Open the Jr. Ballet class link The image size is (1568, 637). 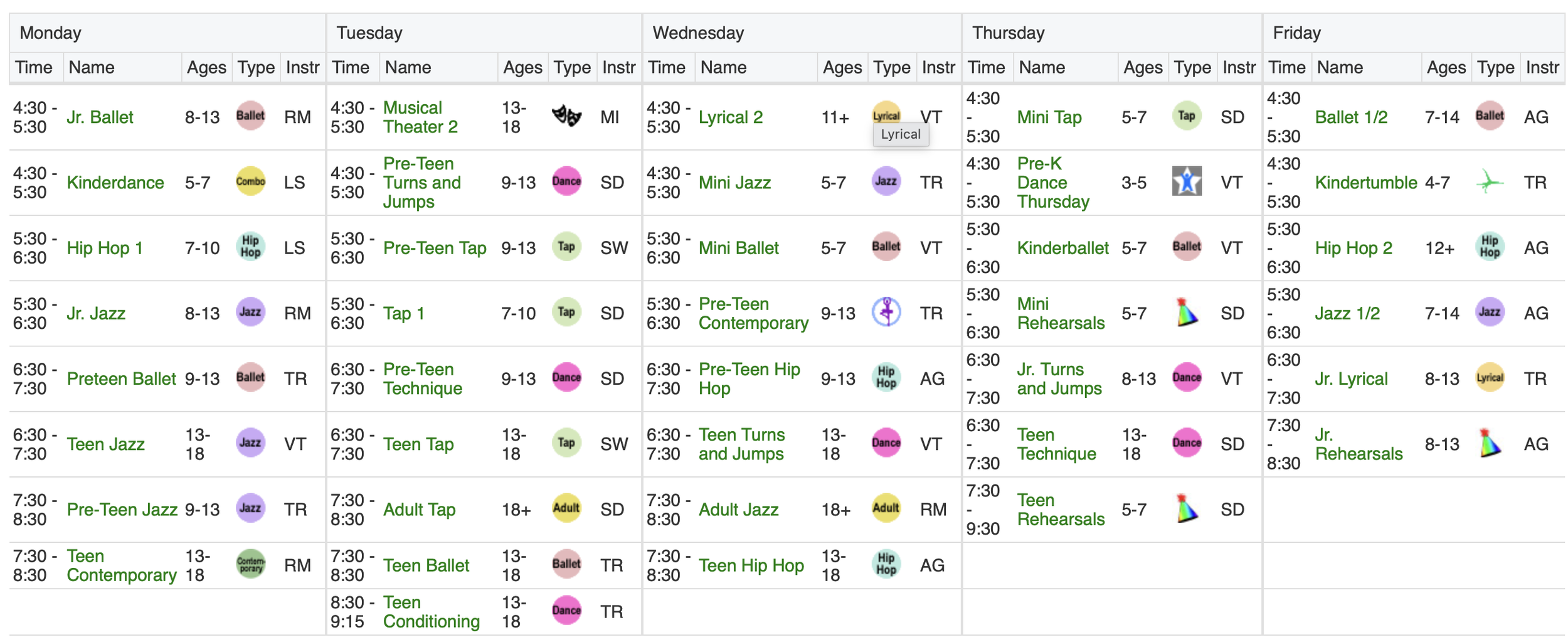coord(100,117)
